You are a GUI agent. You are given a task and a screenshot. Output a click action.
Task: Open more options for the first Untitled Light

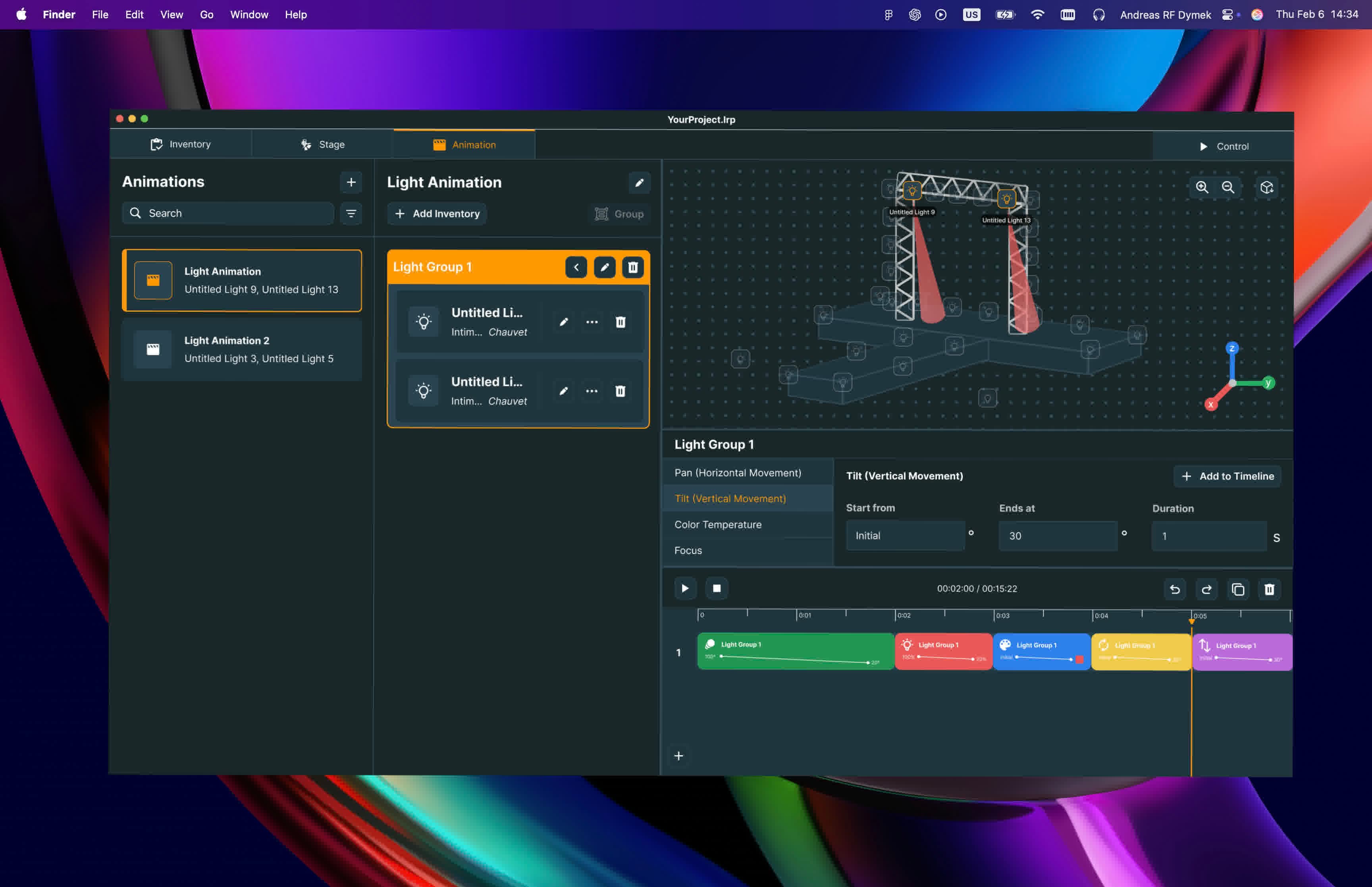click(x=592, y=322)
